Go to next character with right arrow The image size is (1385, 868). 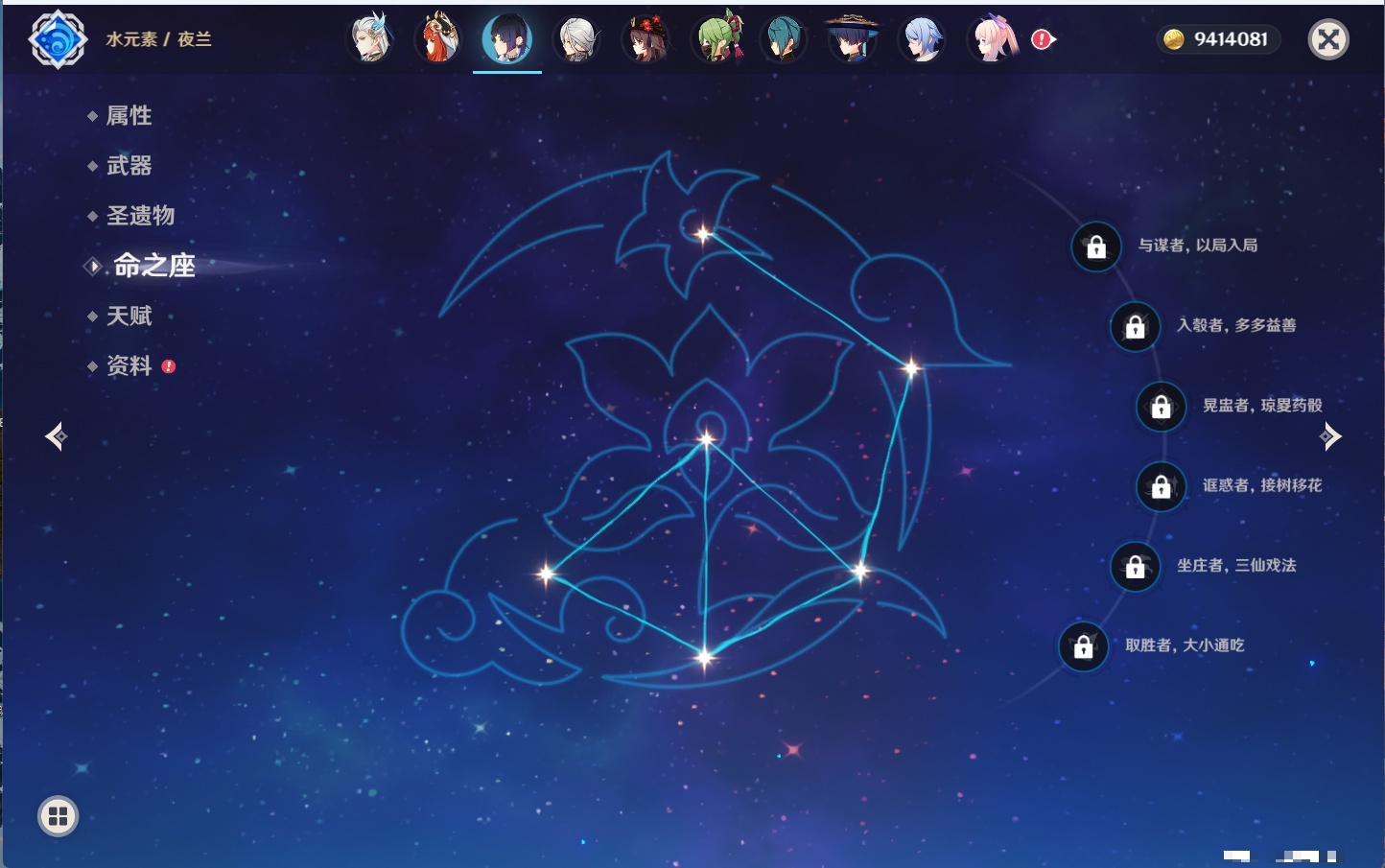tap(1330, 436)
